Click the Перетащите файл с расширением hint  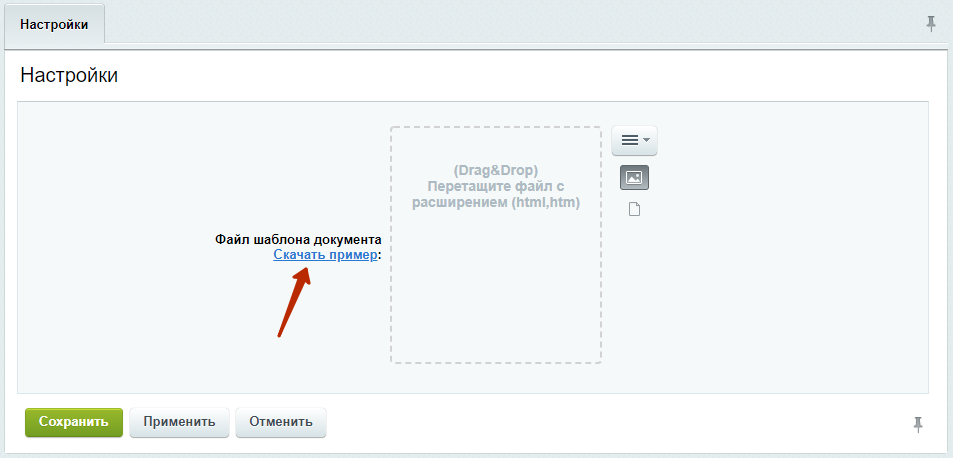coord(496,194)
